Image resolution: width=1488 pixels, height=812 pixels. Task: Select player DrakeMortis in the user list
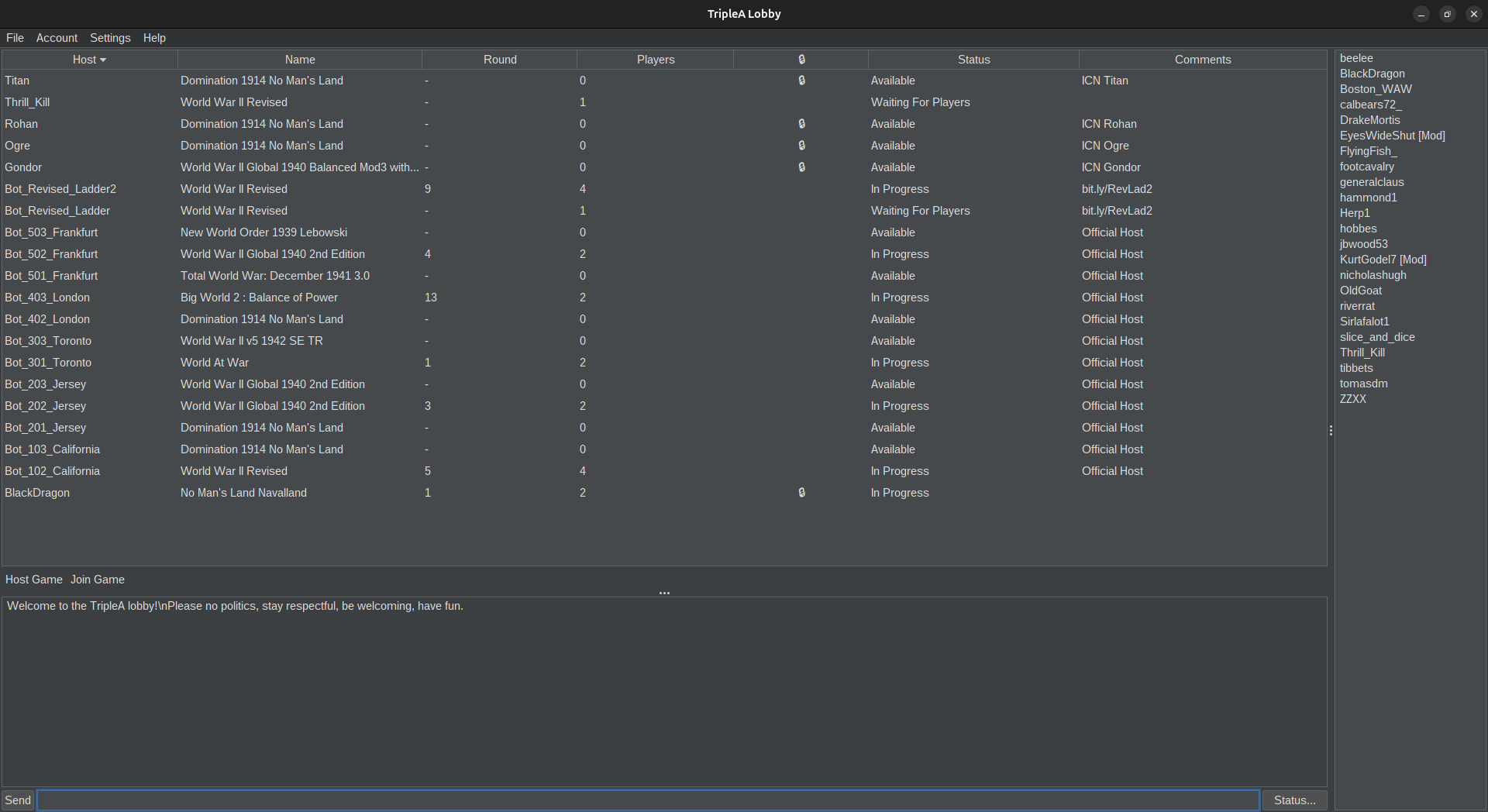pos(1370,120)
